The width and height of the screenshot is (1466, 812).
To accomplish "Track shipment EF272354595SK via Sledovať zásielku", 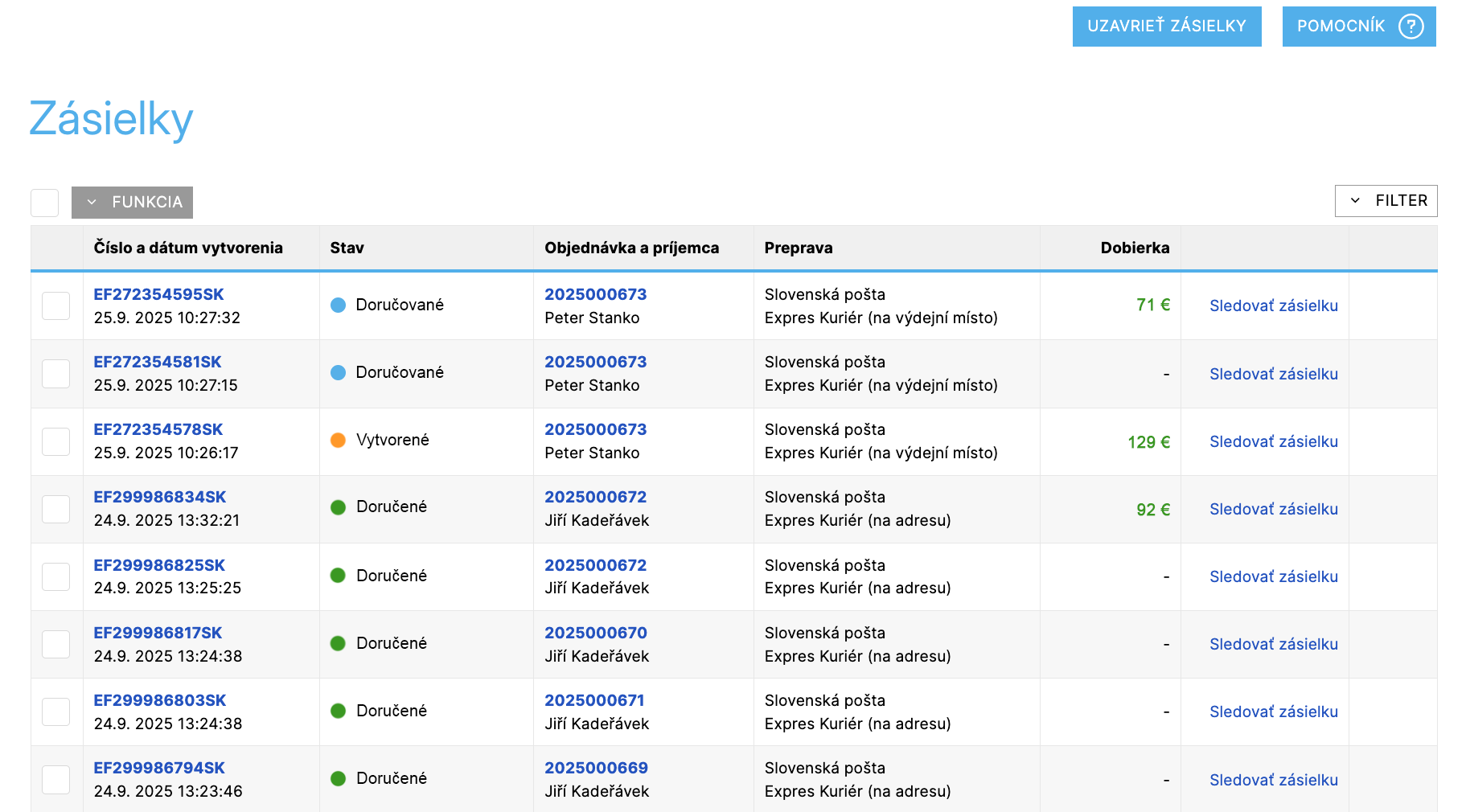I will [x=1274, y=306].
